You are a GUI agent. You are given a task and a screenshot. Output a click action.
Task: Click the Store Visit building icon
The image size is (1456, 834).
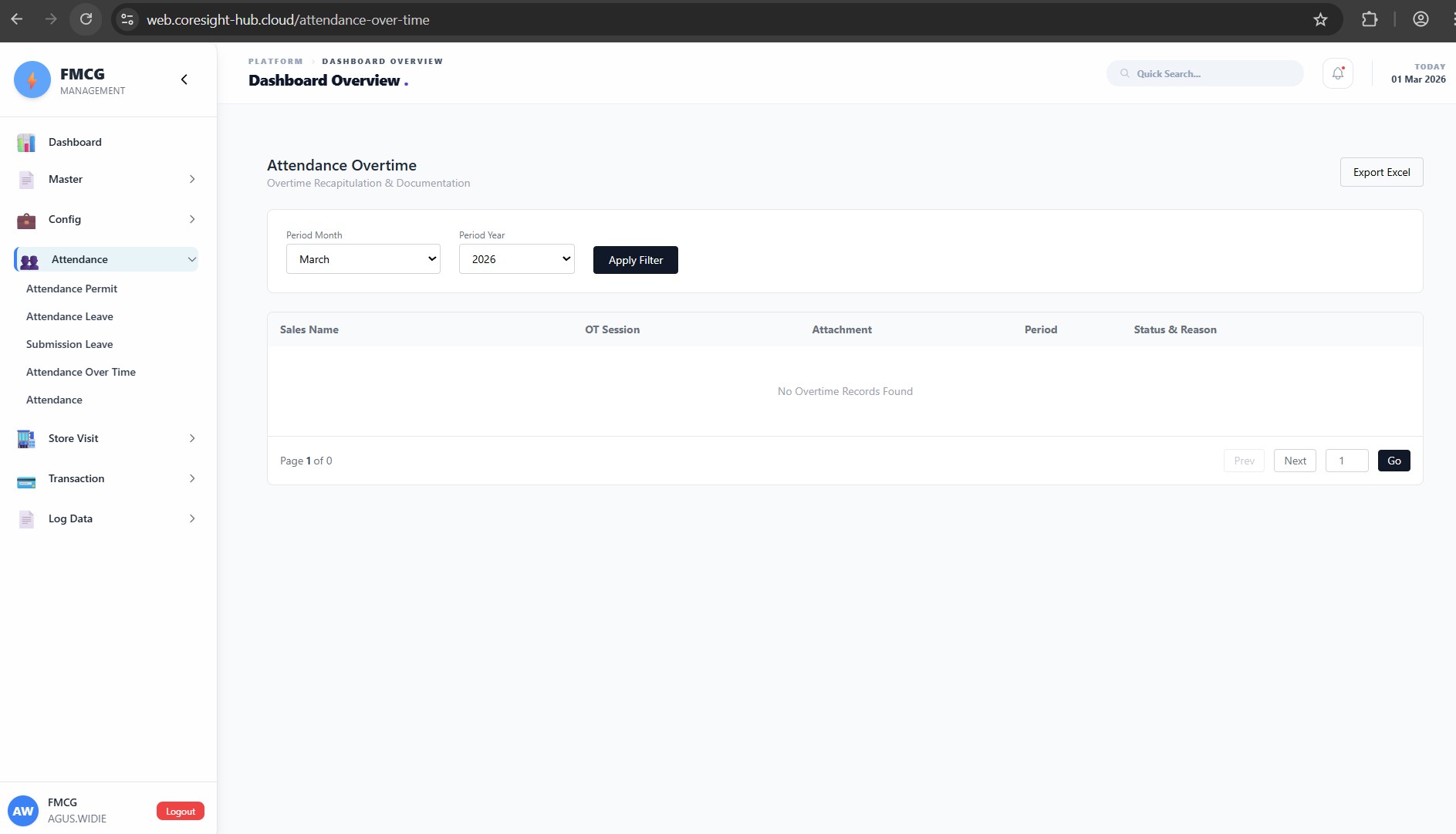click(x=26, y=439)
